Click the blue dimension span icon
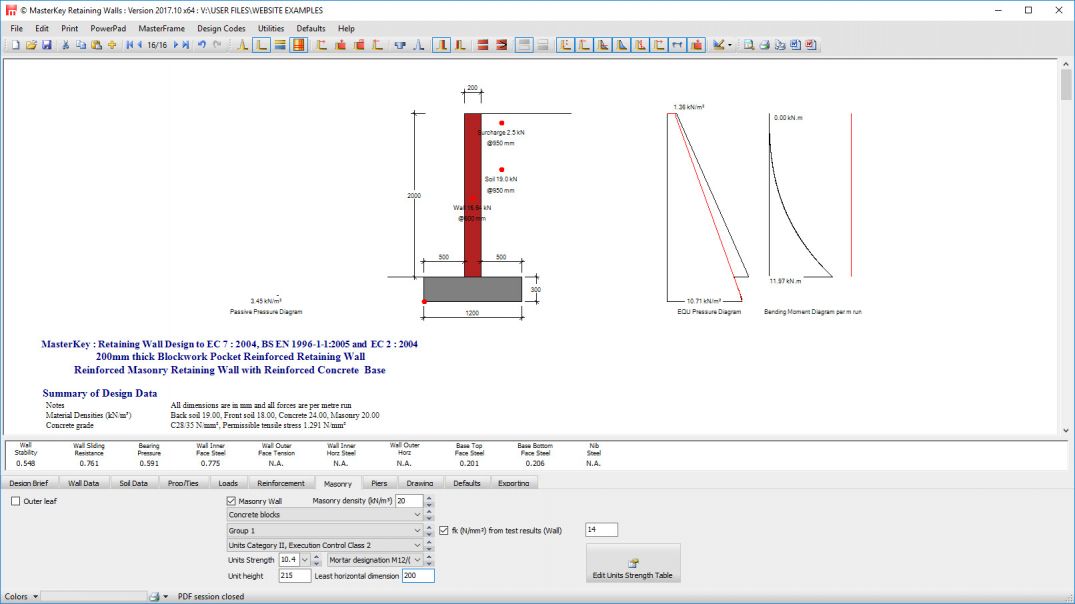This screenshot has height=604, width=1075. pos(677,45)
